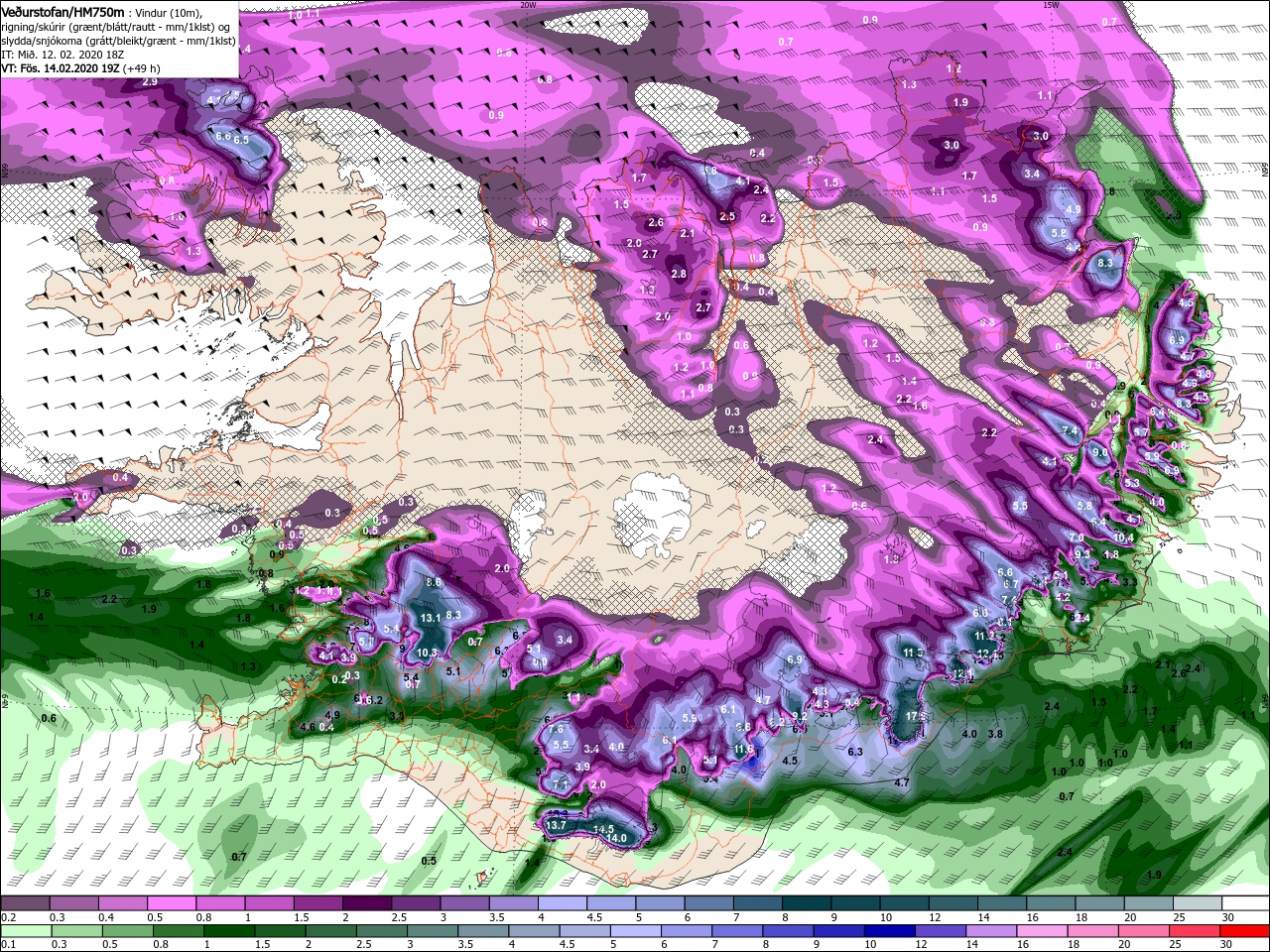1270x952 pixels.
Task: Click the 10.4 value in the east
Action: (1123, 537)
